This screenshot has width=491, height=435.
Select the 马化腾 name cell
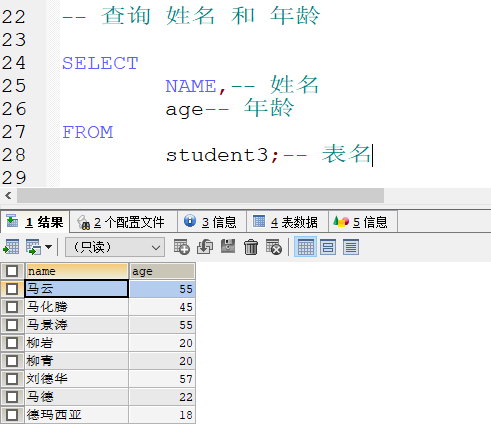click(76, 307)
